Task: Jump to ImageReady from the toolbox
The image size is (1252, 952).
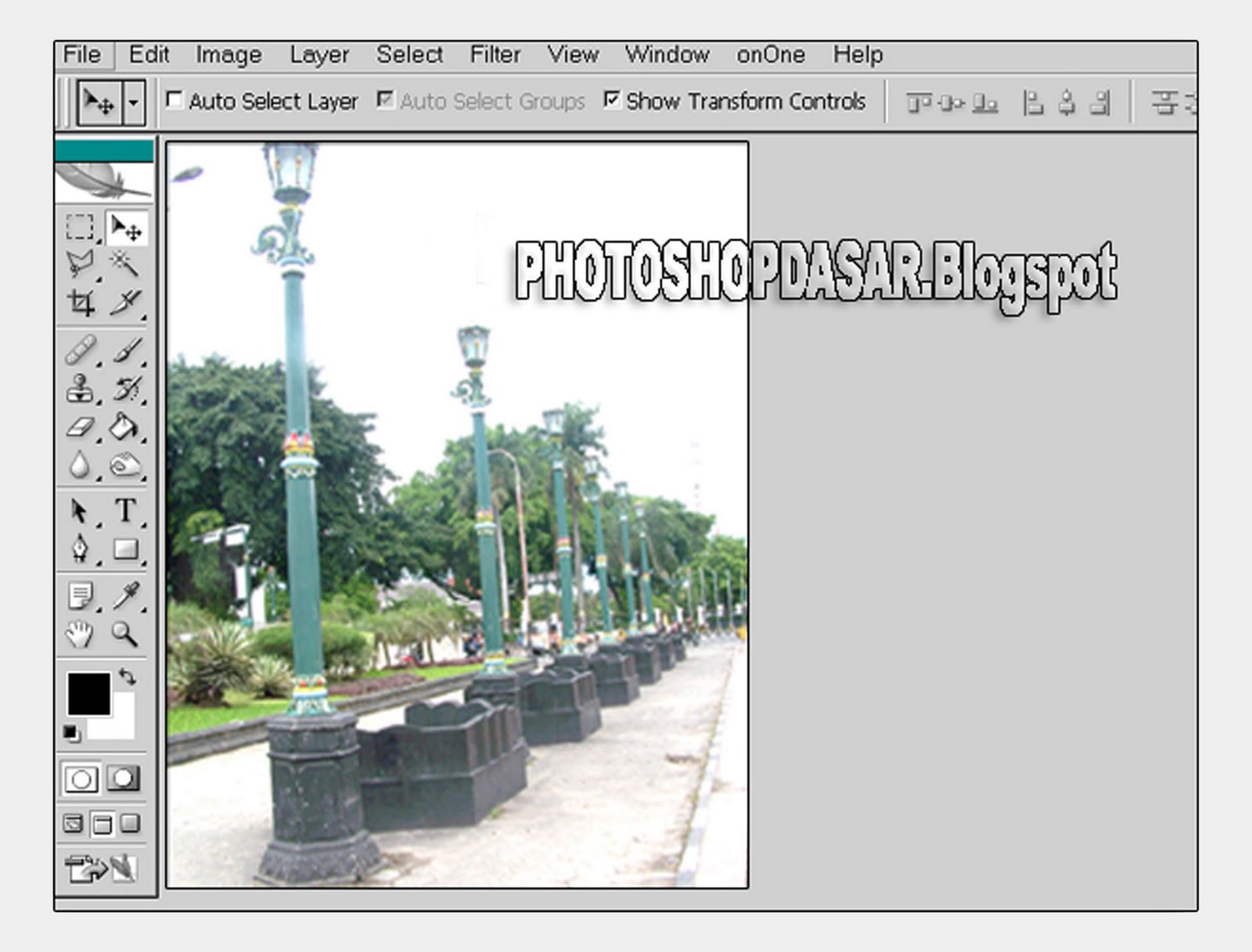Action: coord(103,868)
